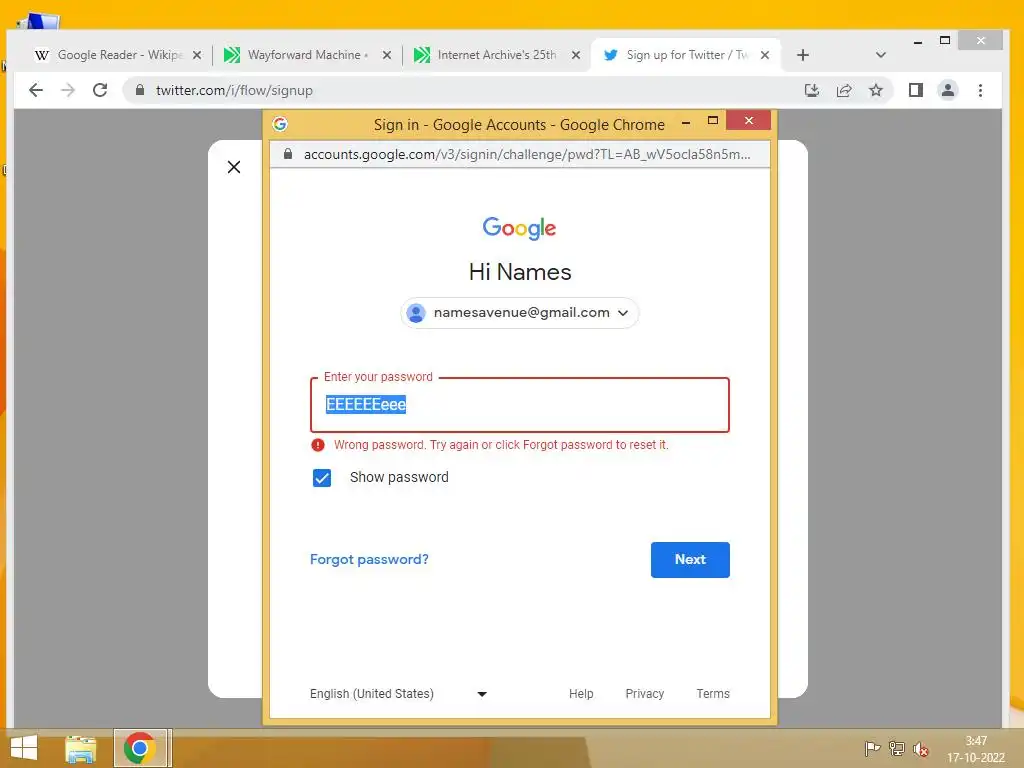
Task: Click the padlock in twitter.com address bar
Action: click(139, 90)
